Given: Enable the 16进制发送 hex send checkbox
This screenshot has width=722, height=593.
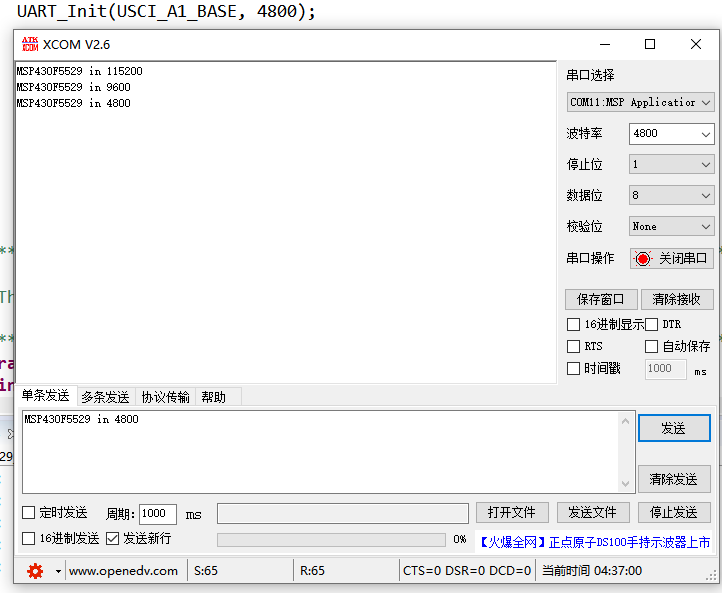Looking at the screenshot, I should click(x=29, y=538).
